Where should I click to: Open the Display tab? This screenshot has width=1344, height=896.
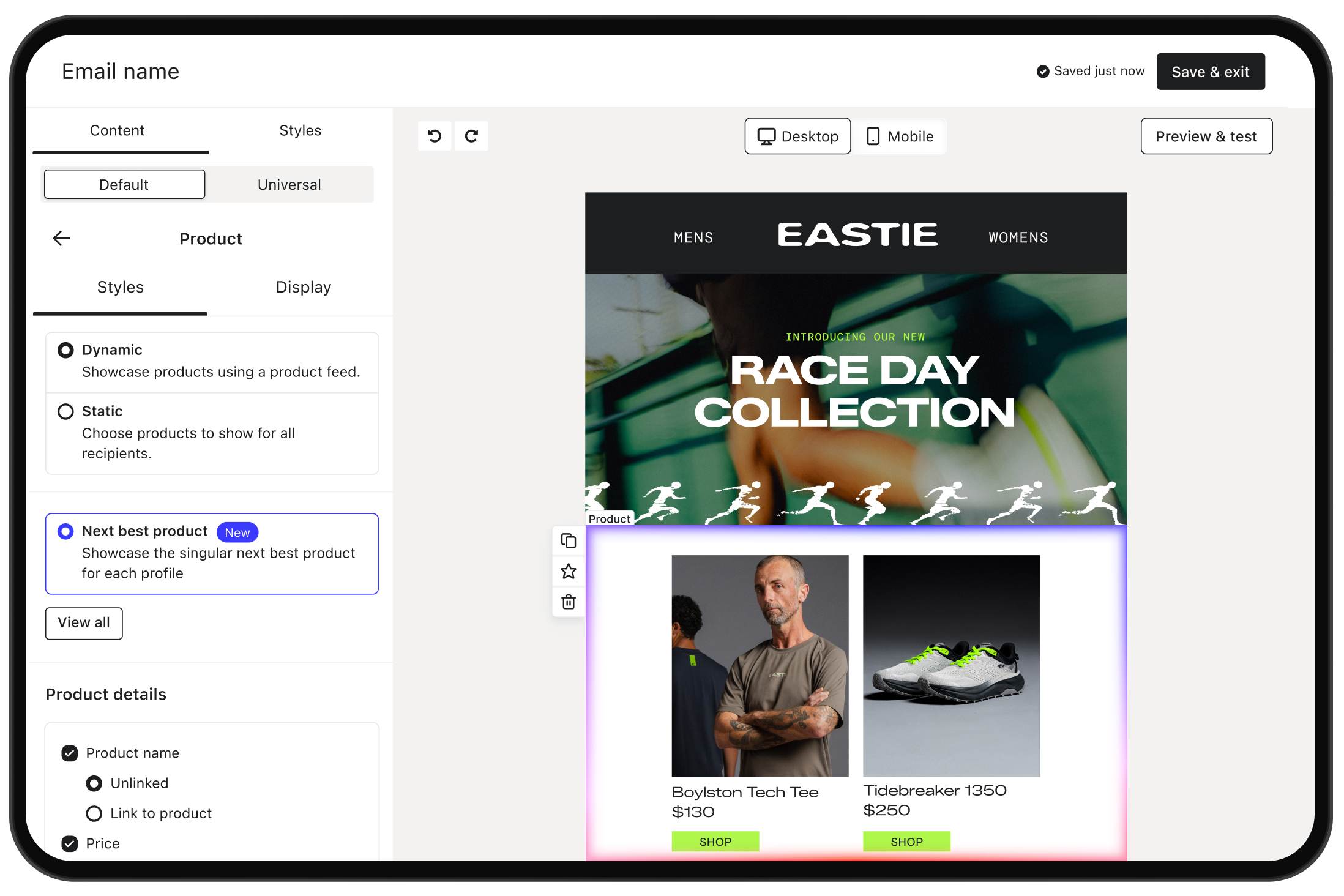(x=304, y=288)
